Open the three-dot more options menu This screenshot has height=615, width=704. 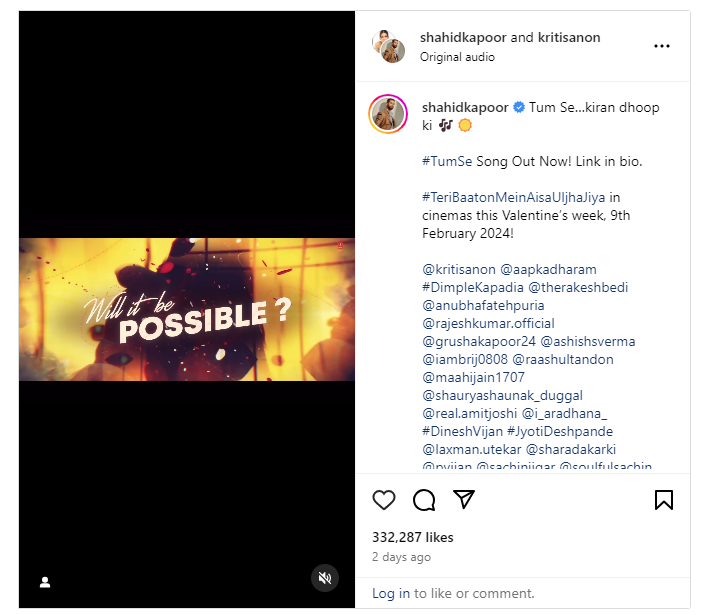(662, 46)
